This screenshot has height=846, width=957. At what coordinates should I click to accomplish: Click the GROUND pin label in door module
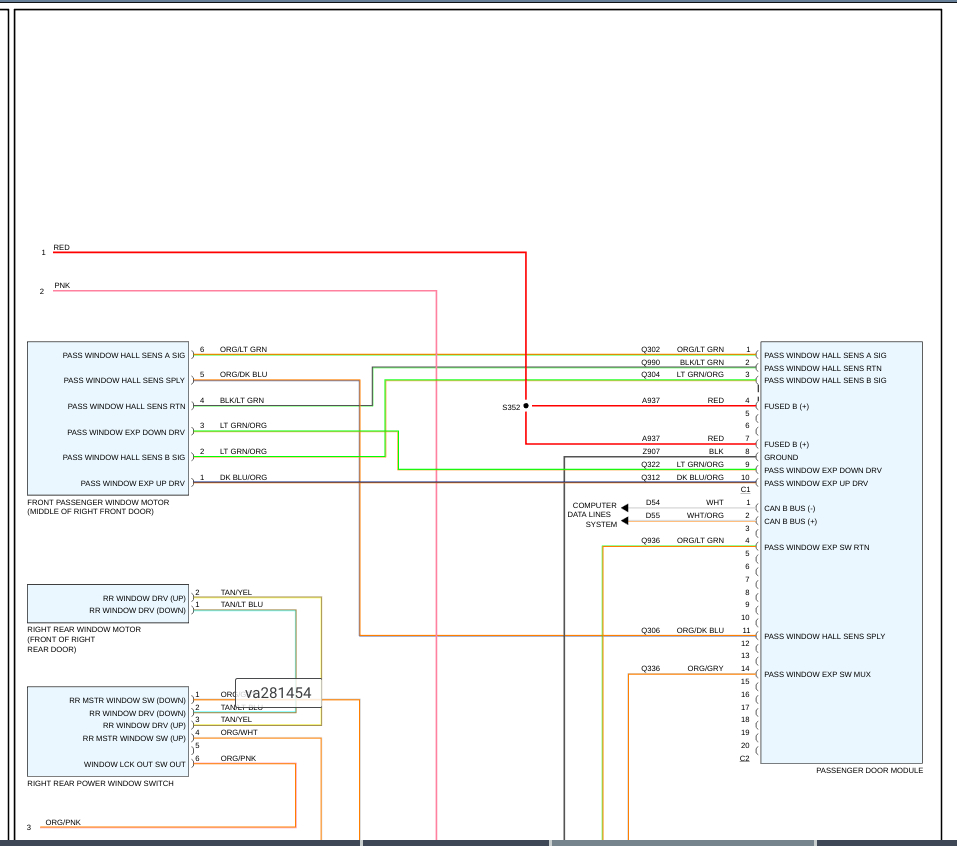781,457
